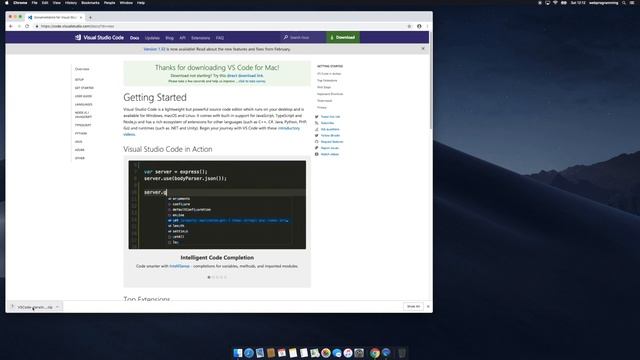
Task: Expand the User Guide sidebar section
Action: pyautogui.click(x=83, y=96)
